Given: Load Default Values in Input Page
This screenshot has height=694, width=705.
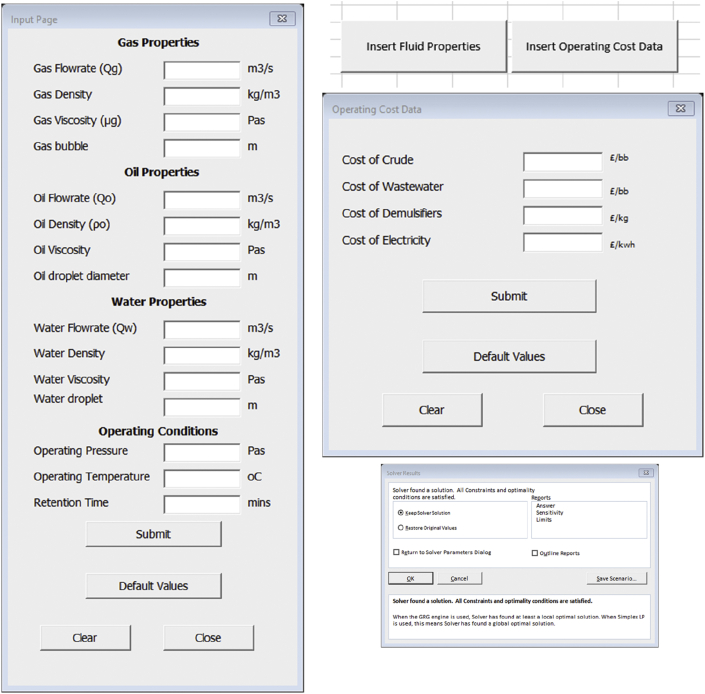Looking at the screenshot, I should tap(153, 586).
